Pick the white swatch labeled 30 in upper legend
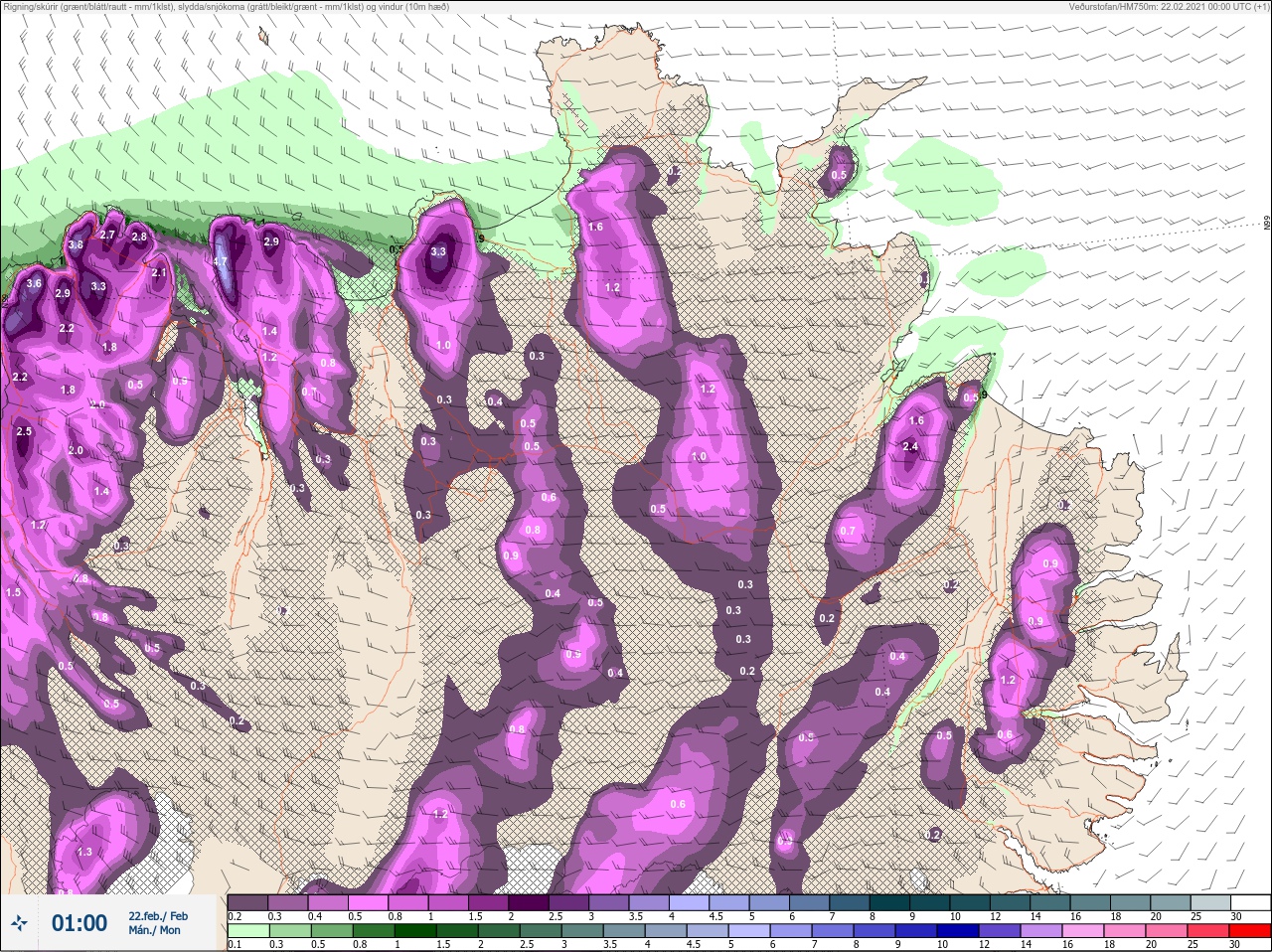 coord(1250,901)
